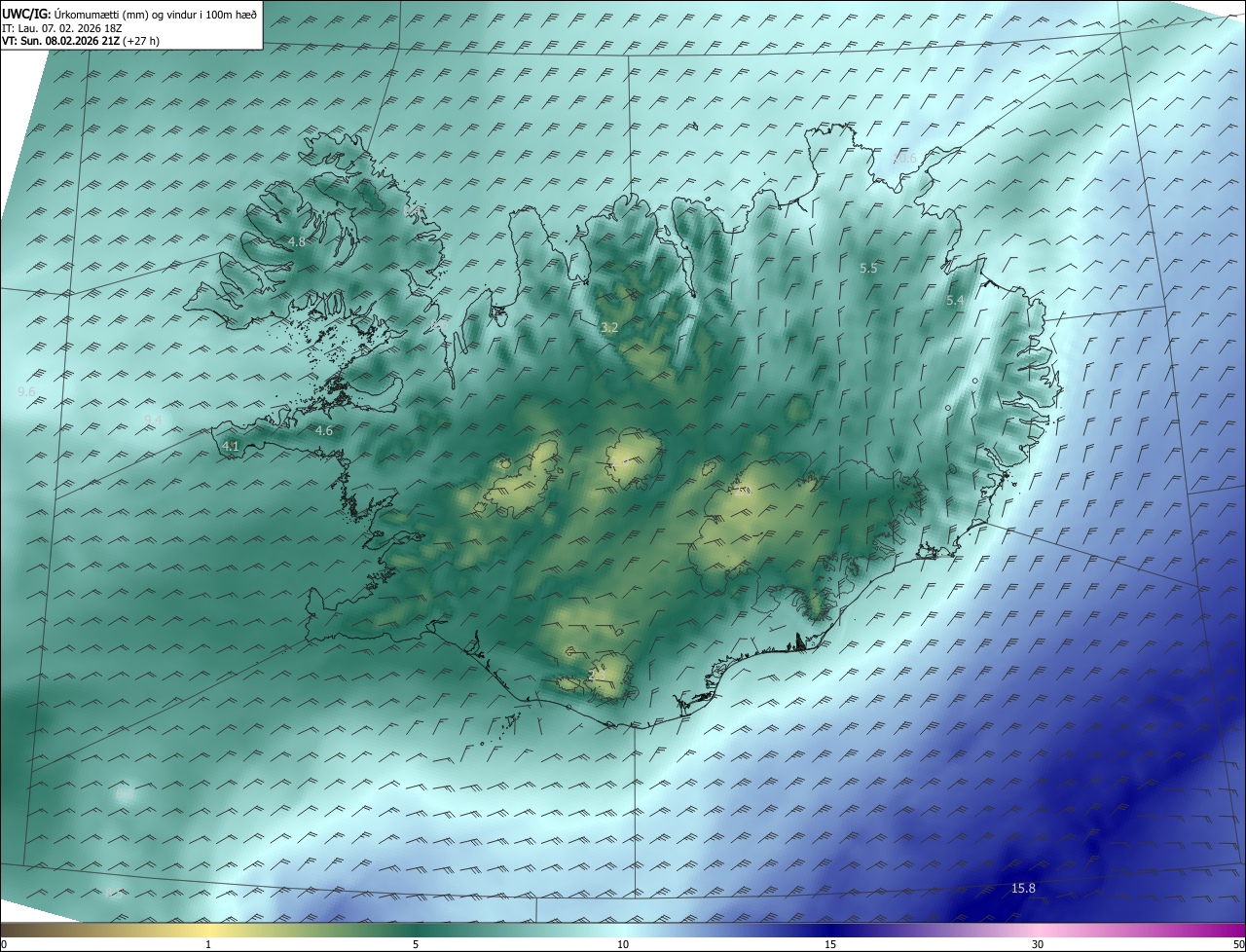Click the 15.8 value label in the southeast sea
Image resolution: width=1246 pixels, height=952 pixels.
pos(1023,888)
